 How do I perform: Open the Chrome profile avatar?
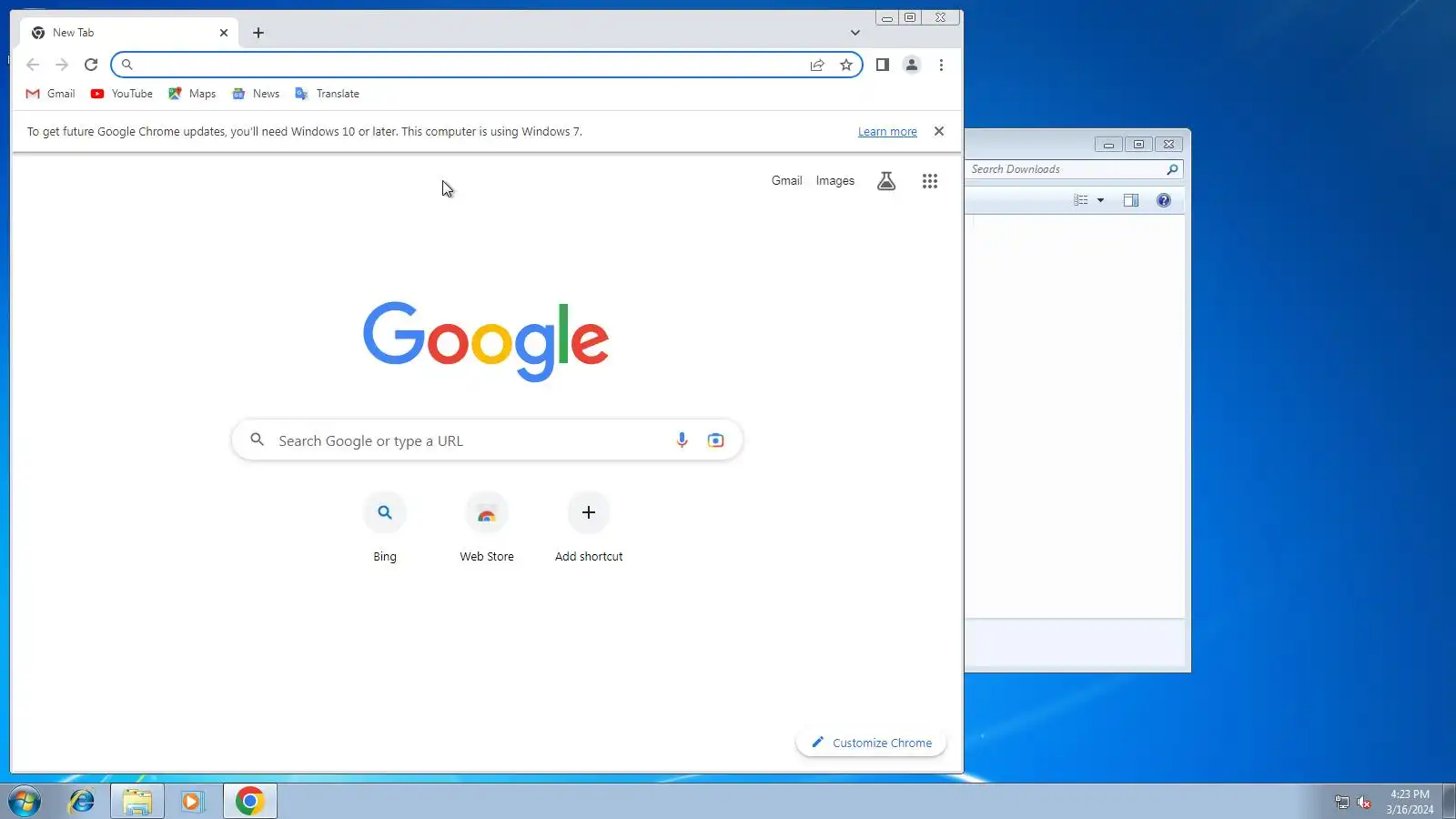point(911,65)
